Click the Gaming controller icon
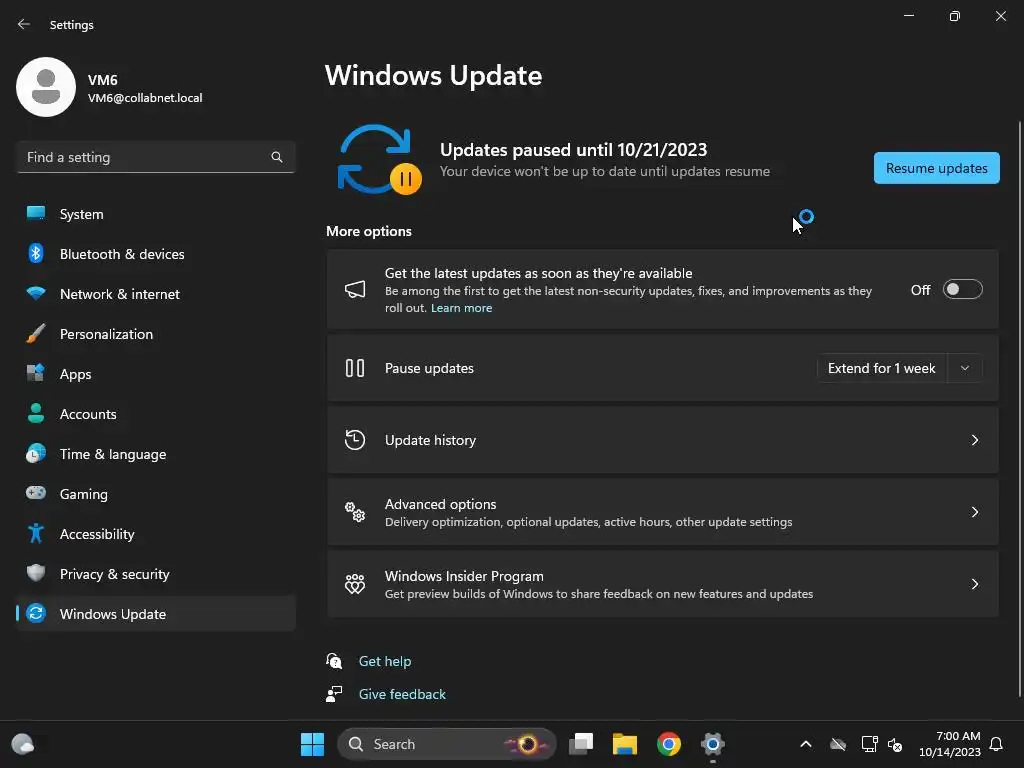This screenshot has width=1024, height=768. point(36,493)
